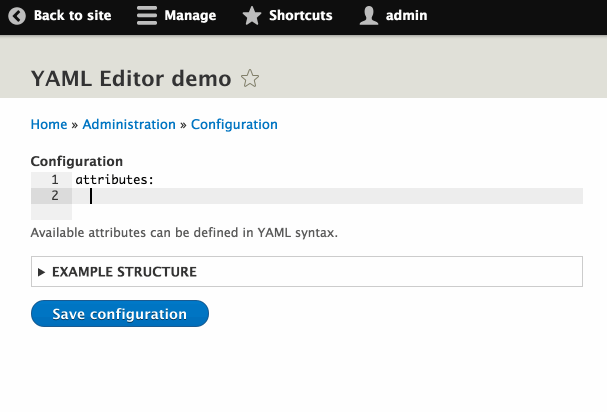The image size is (607, 412).
Task: Follow the Home breadcrumb link
Action: click(x=49, y=124)
